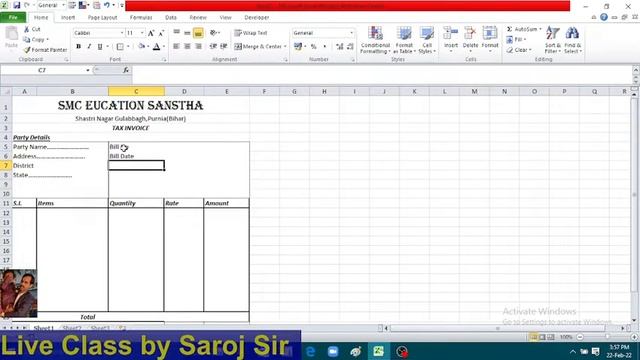This screenshot has height=360, width=640.
Task: Click the Orientation icon
Action: tap(213, 33)
